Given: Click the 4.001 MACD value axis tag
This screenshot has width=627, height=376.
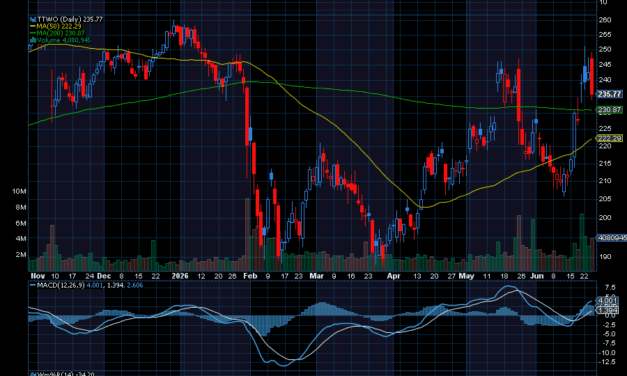Looking at the screenshot, I should tap(608, 300).
